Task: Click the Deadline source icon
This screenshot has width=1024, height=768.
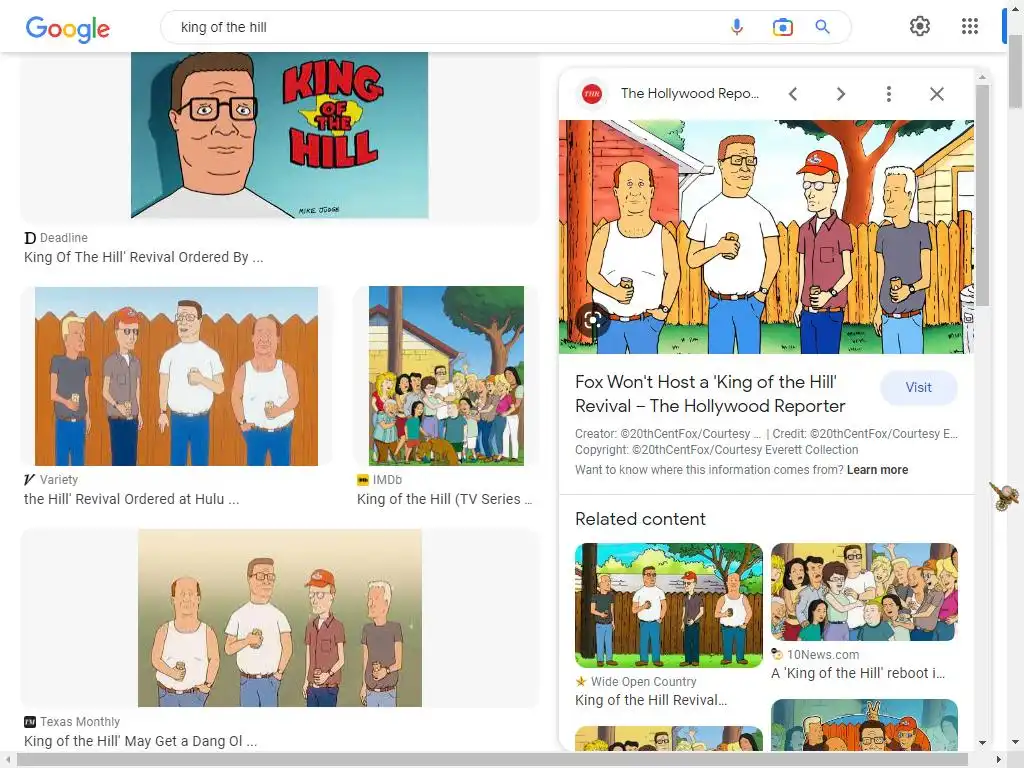Action: [30, 238]
